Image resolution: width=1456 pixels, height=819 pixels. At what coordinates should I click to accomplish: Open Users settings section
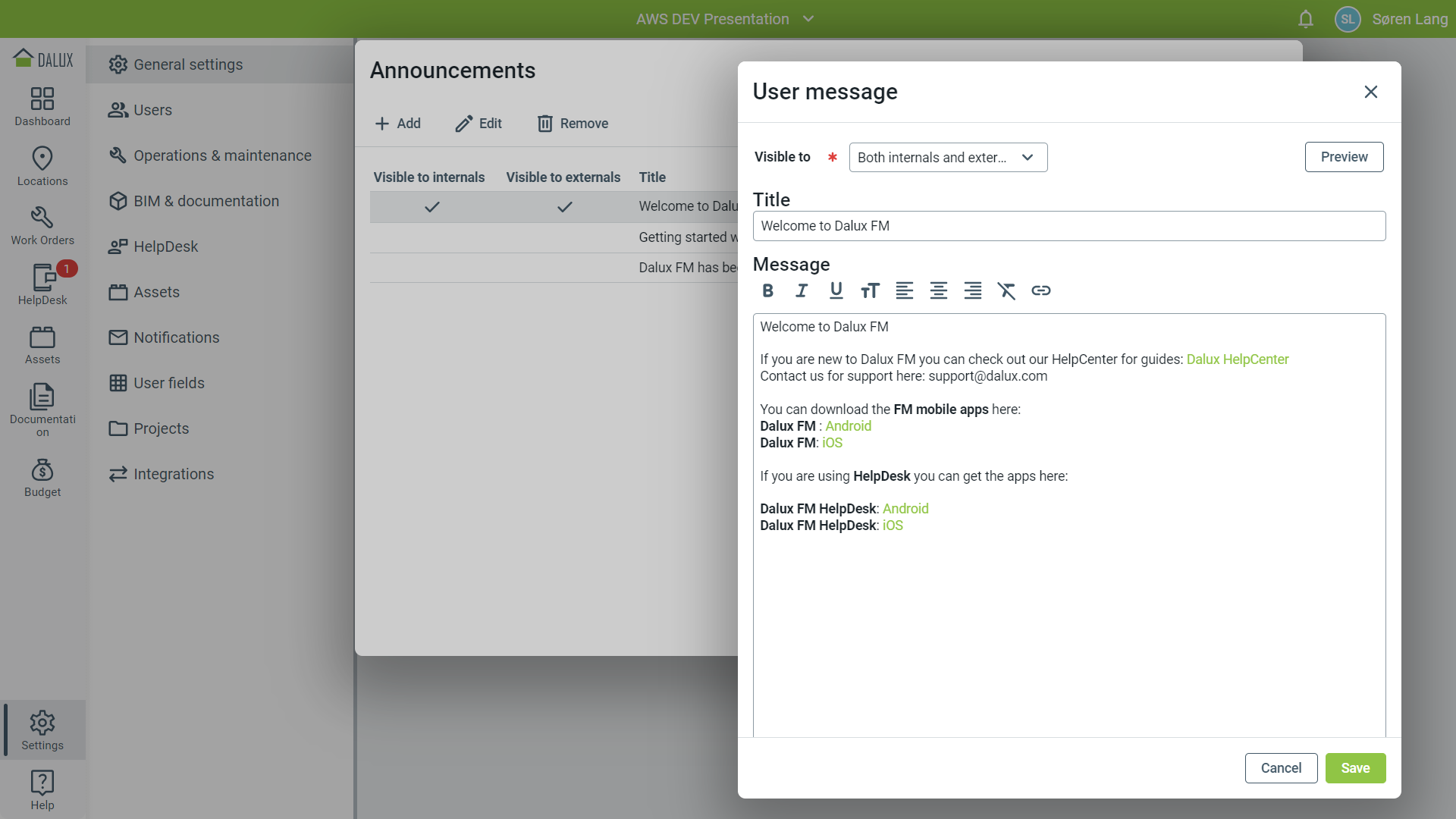point(220,110)
